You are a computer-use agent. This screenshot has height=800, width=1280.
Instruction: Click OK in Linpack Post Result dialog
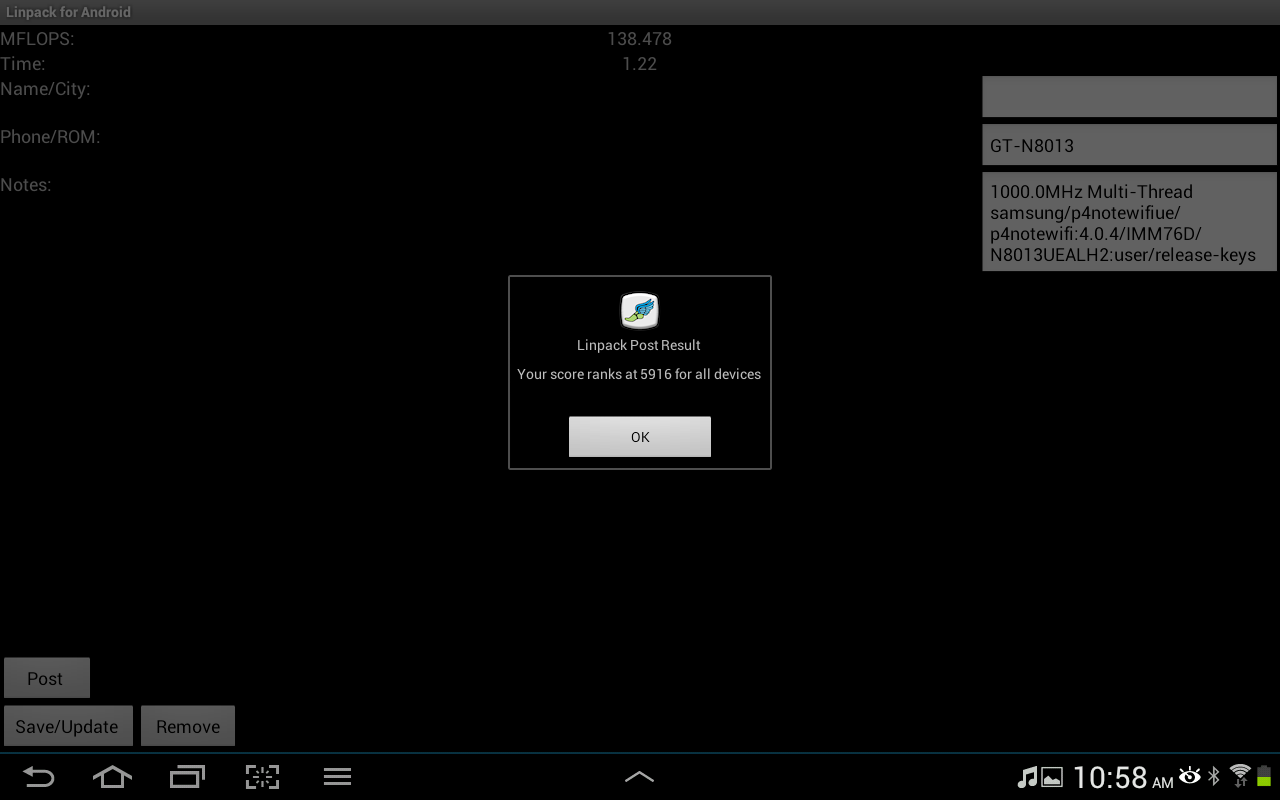tap(640, 437)
